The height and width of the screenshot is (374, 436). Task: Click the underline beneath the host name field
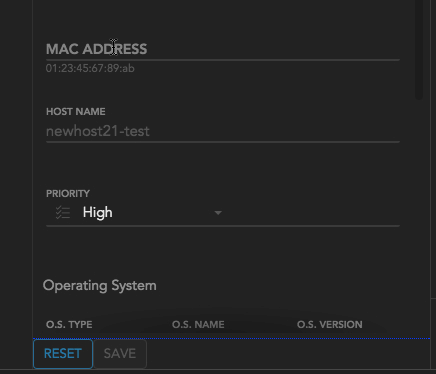223,142
